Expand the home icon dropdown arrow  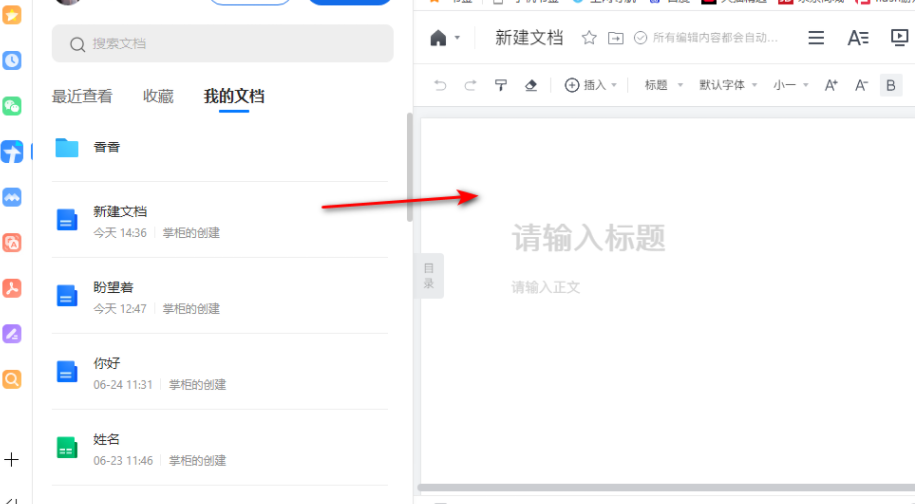458,38
